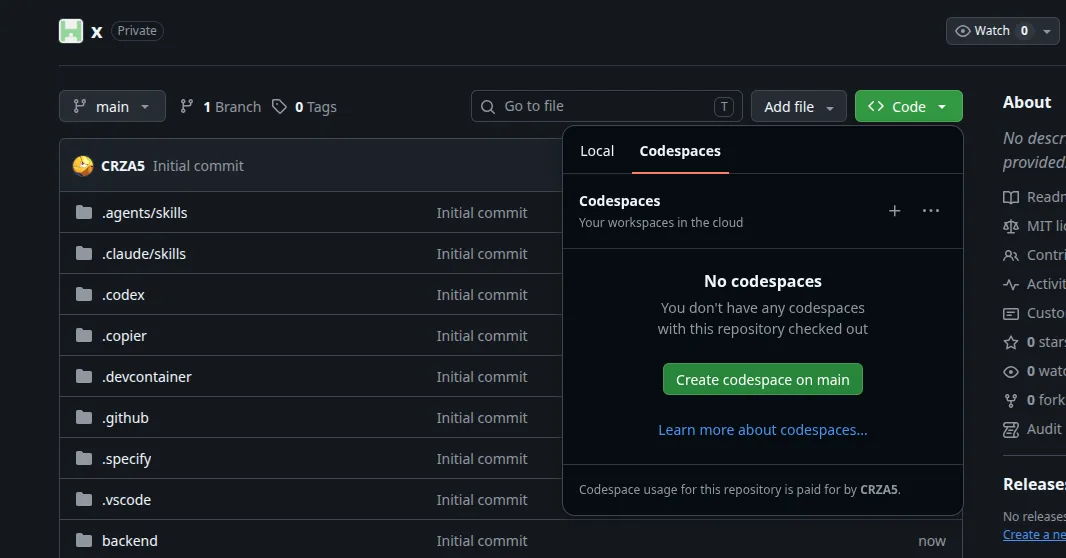Select the Codespaces tab
The width and height of the screenshot is (1066, 558).
click(680, 151)
